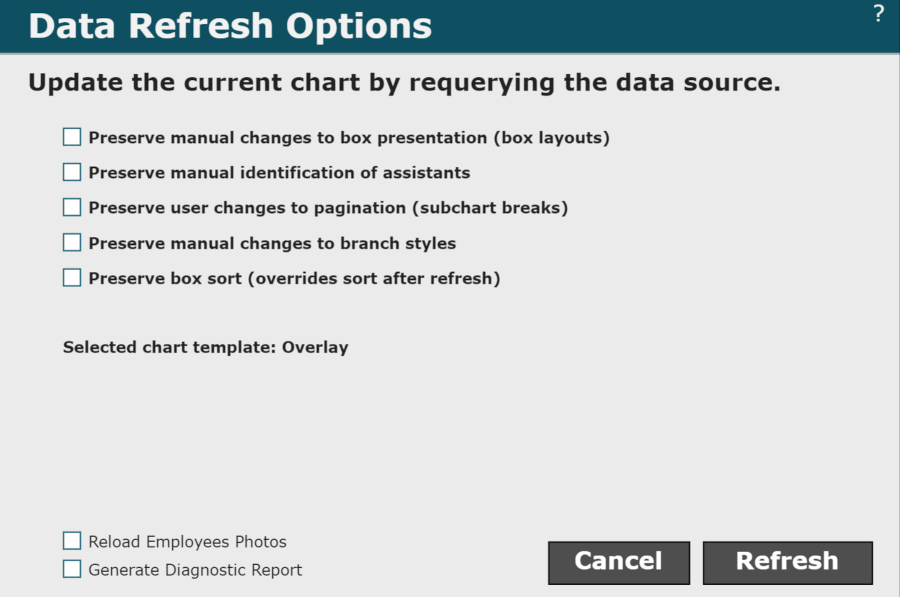Click the 'Generate Diagnostic Report' label text
Viewport: 900px width, 597px height.
(195, 570)
